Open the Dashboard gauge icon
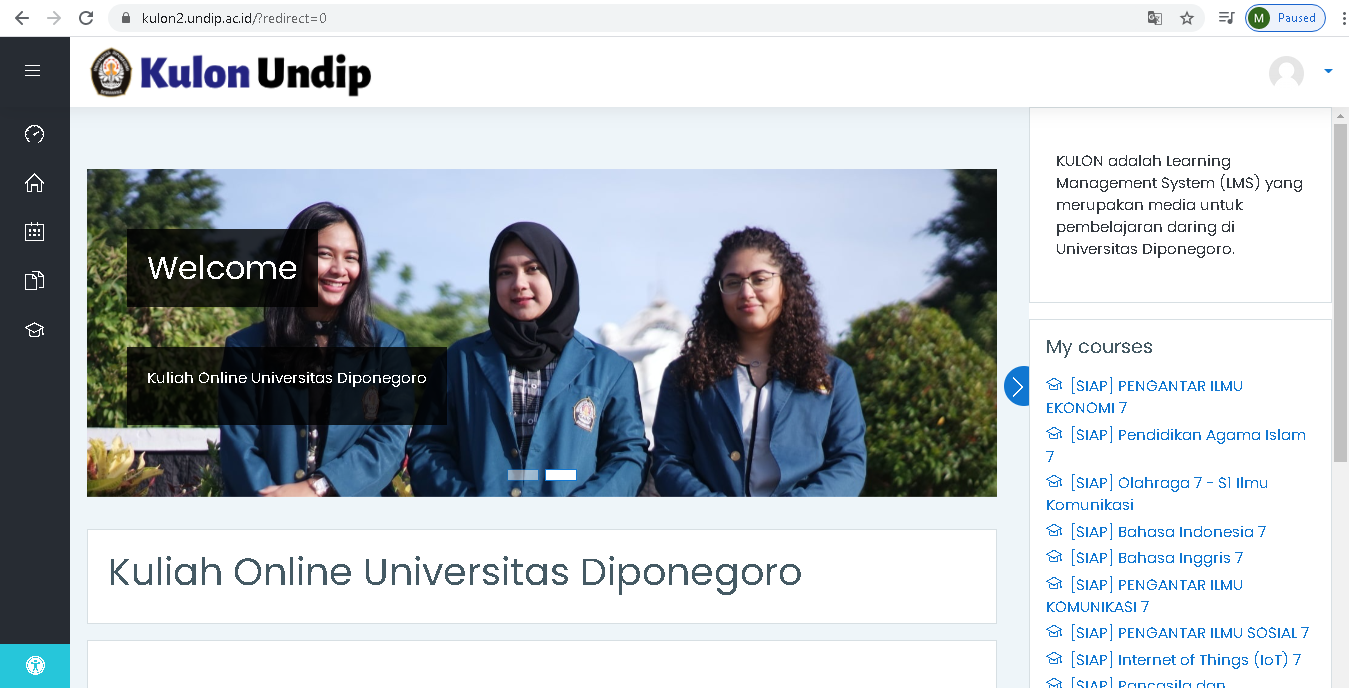 point(34,134)
